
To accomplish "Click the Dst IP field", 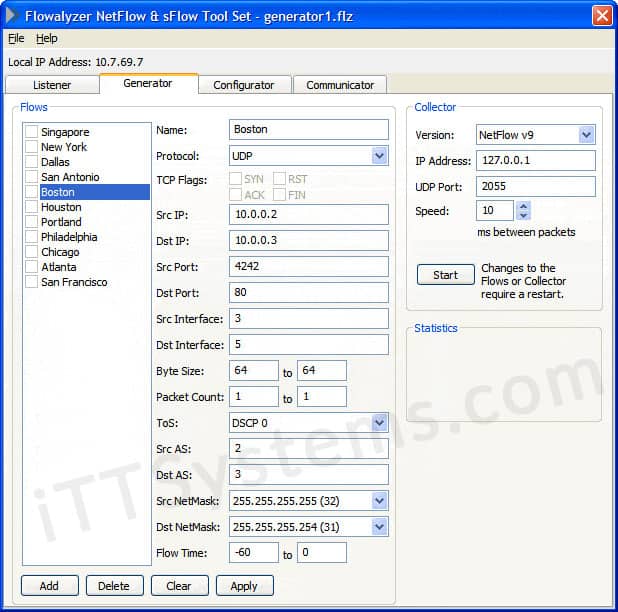I will tap(309, 240).
